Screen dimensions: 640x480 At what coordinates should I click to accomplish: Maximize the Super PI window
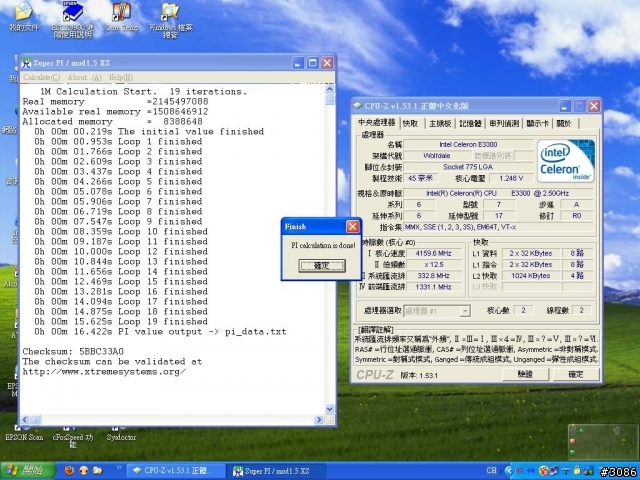pos(313,63)
